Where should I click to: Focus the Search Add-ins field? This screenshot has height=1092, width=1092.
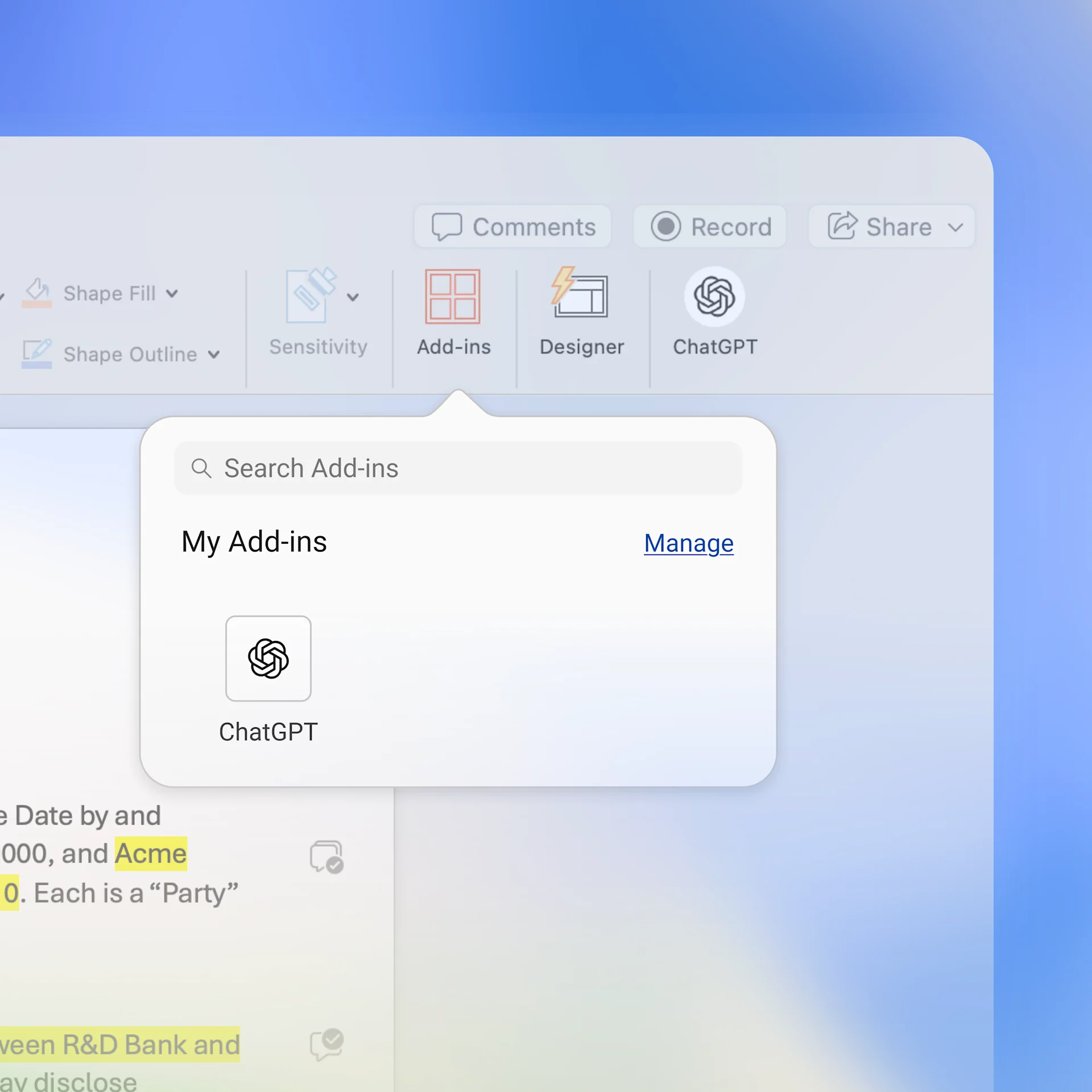point(458,468)
